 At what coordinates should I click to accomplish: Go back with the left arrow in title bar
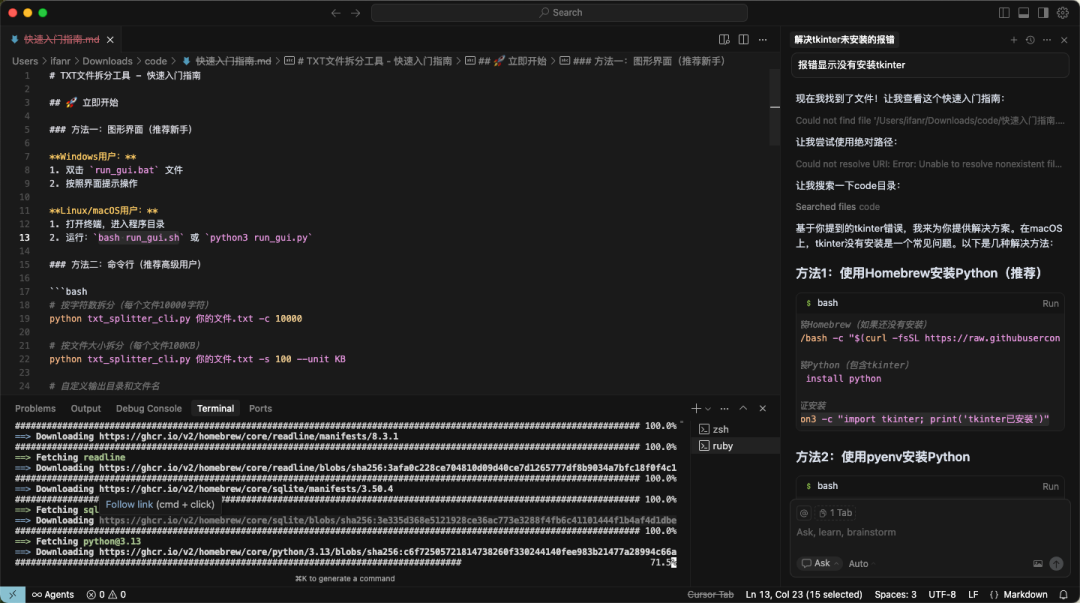[x=335, y=12]
